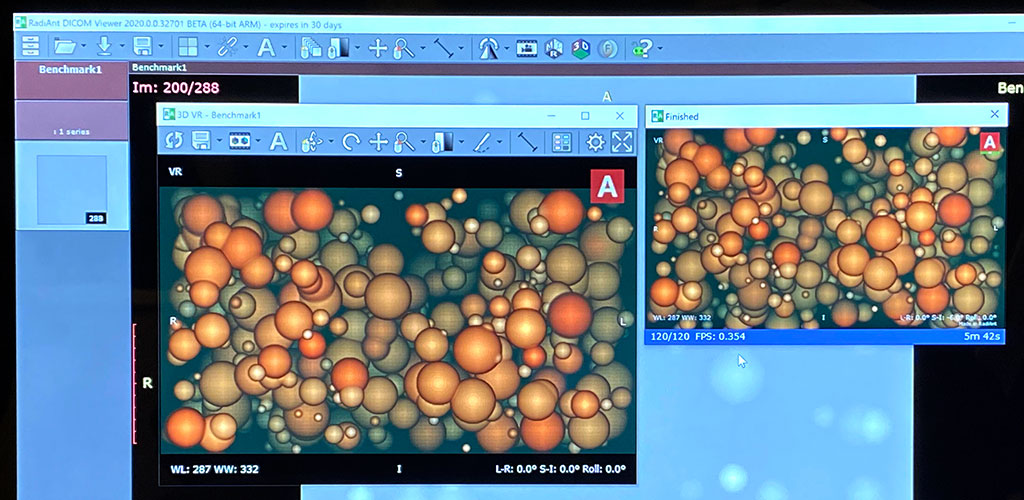Expand the layout grid dropdown arrow
Screen dimensions: 1024x500
(207, 47)
